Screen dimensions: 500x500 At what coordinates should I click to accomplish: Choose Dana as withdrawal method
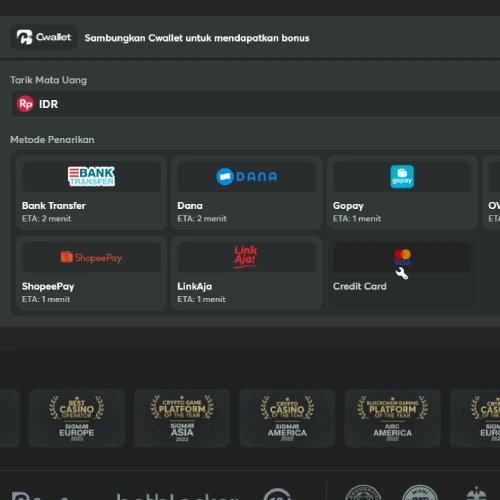[x=247, y=193]
